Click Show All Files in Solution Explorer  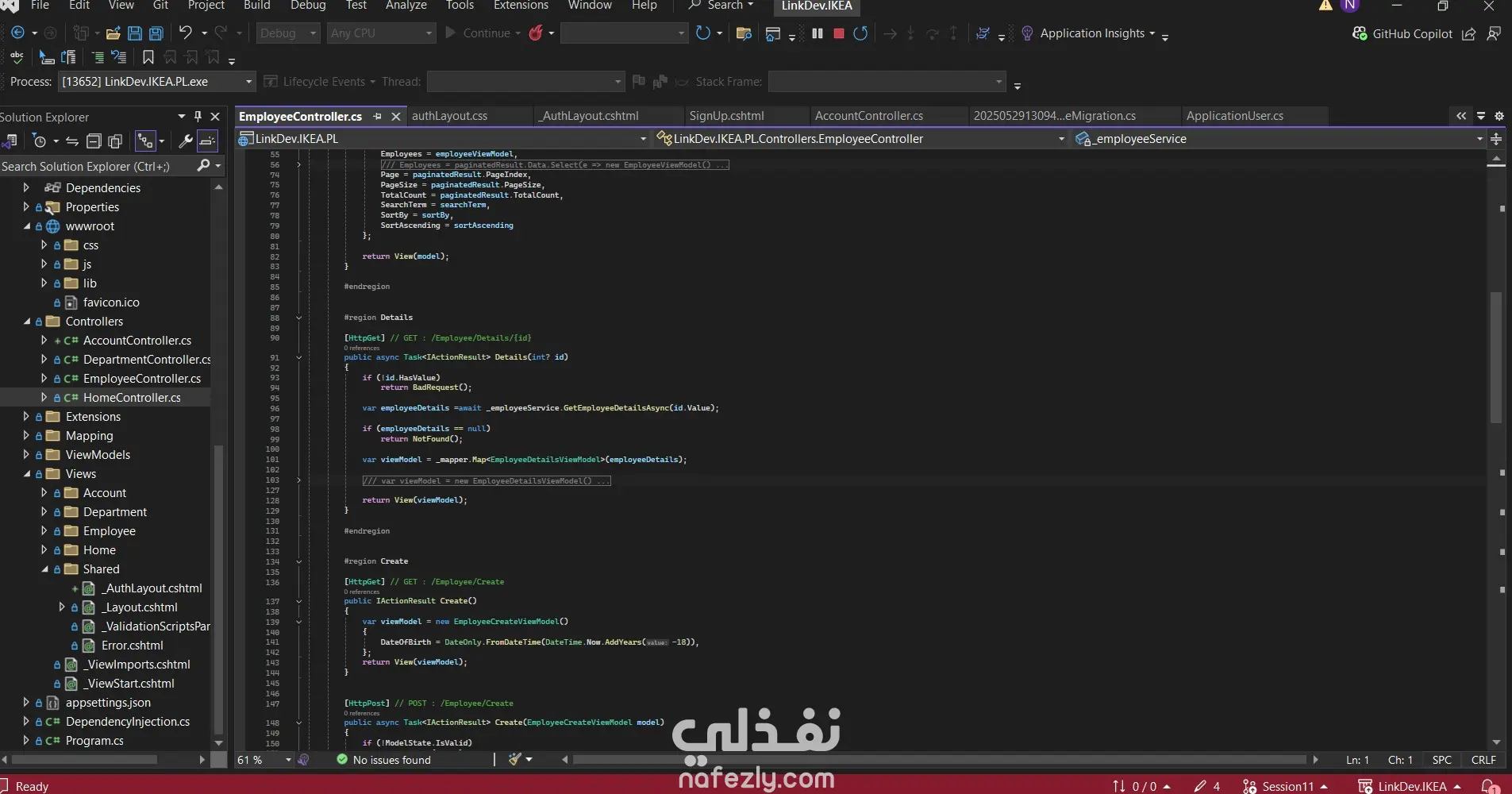click(115, 141)
